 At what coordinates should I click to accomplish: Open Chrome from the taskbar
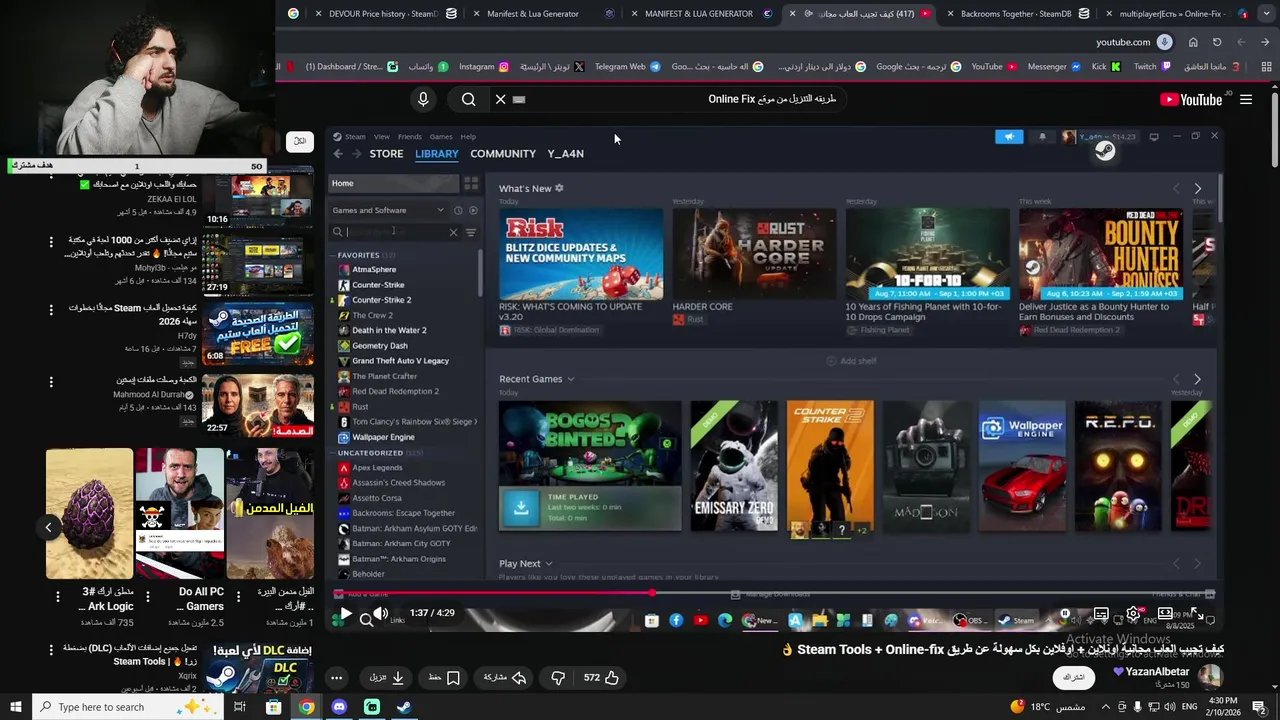pos(306,707)
